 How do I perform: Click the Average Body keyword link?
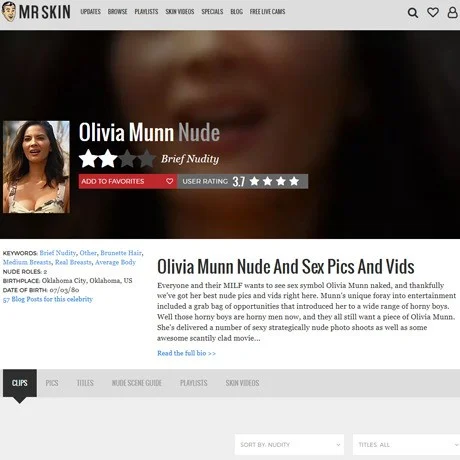pyautogui.click(x=115, y=262)
